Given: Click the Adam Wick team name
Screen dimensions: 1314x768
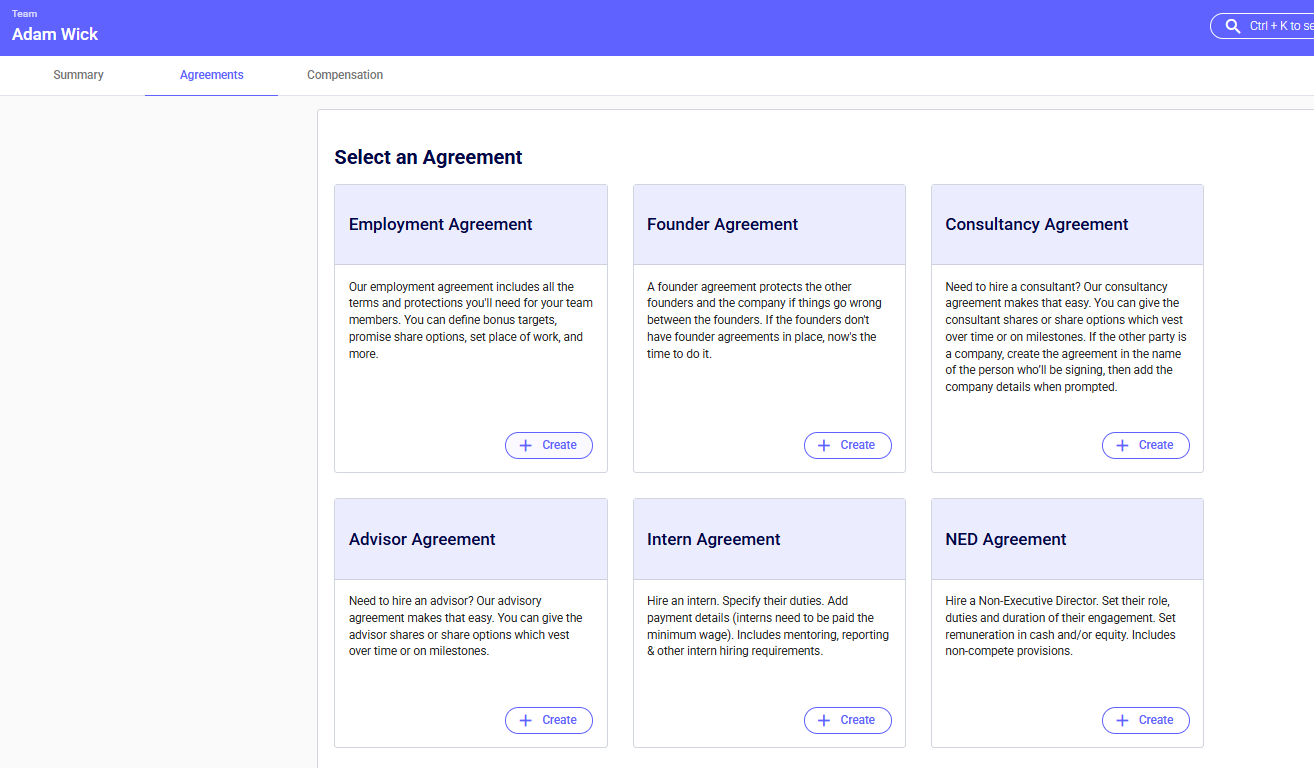Looking at the screenshot, I should (55, 34).
